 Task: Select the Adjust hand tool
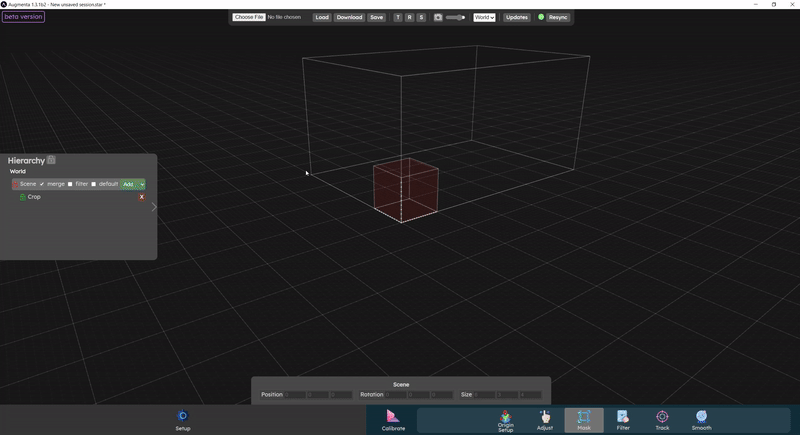(545, 417)
